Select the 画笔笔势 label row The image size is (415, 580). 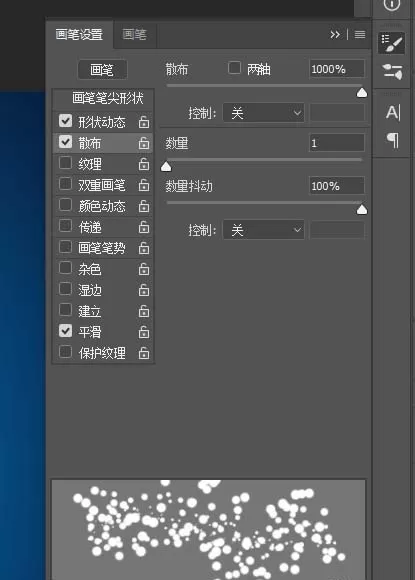pyautogui.click(x=102, y=248)
